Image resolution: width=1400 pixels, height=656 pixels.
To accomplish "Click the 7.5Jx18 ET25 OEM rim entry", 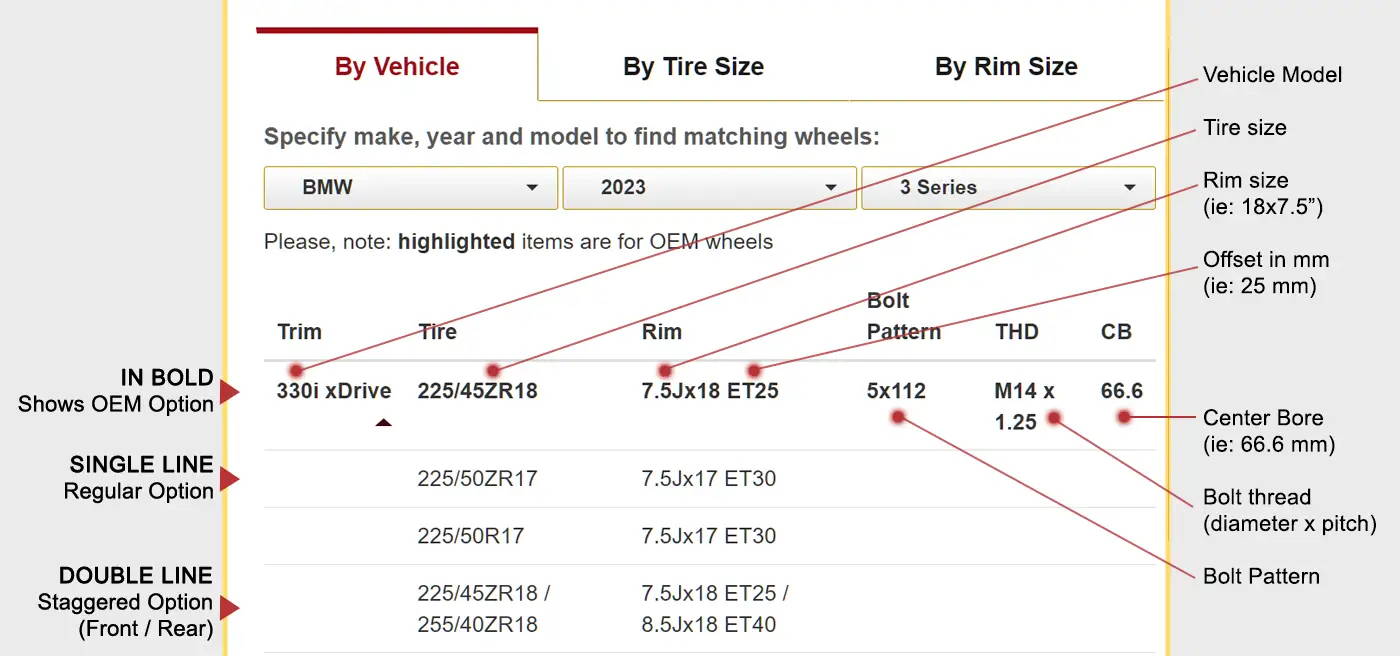I will 710,391.
